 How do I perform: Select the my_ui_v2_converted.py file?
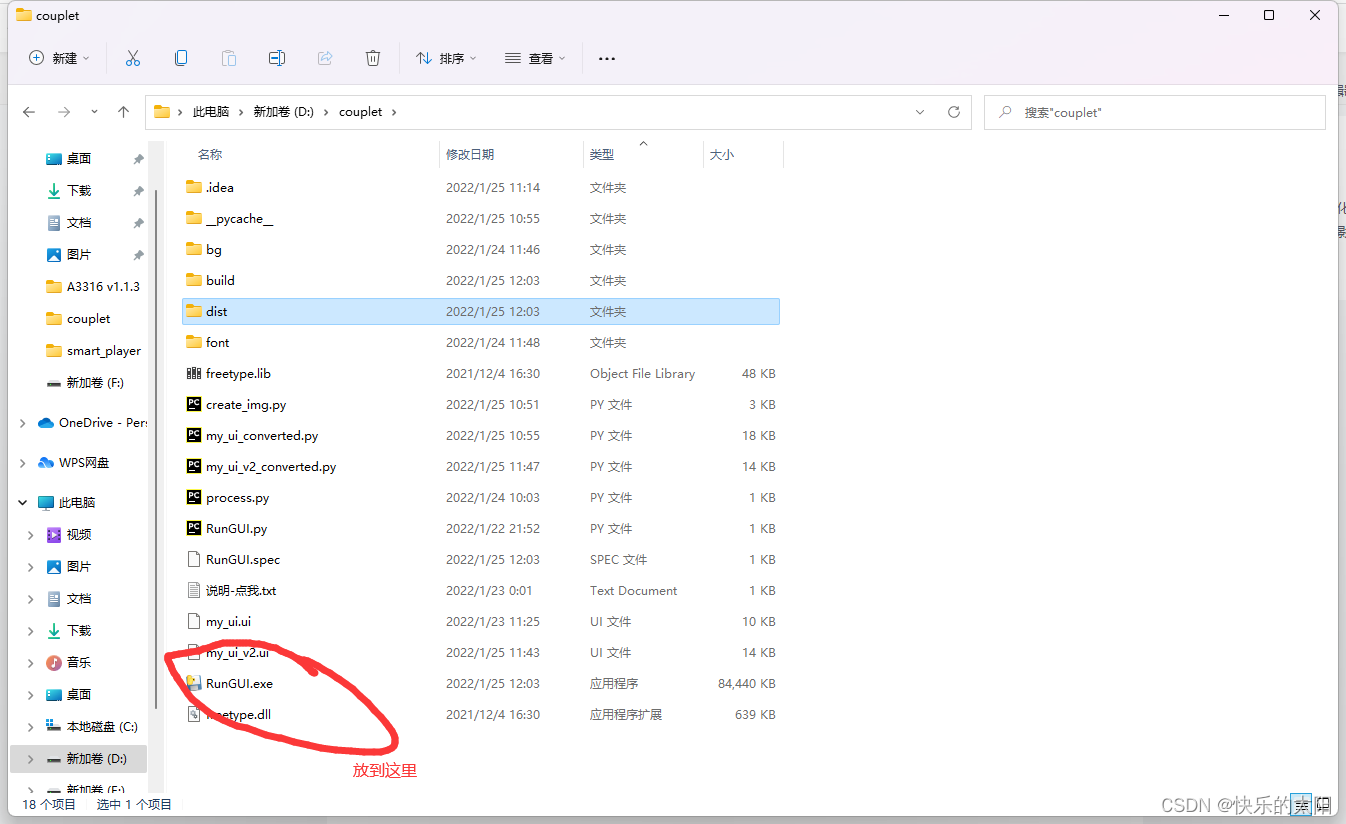pyautogui.click(x=271, y=467)
